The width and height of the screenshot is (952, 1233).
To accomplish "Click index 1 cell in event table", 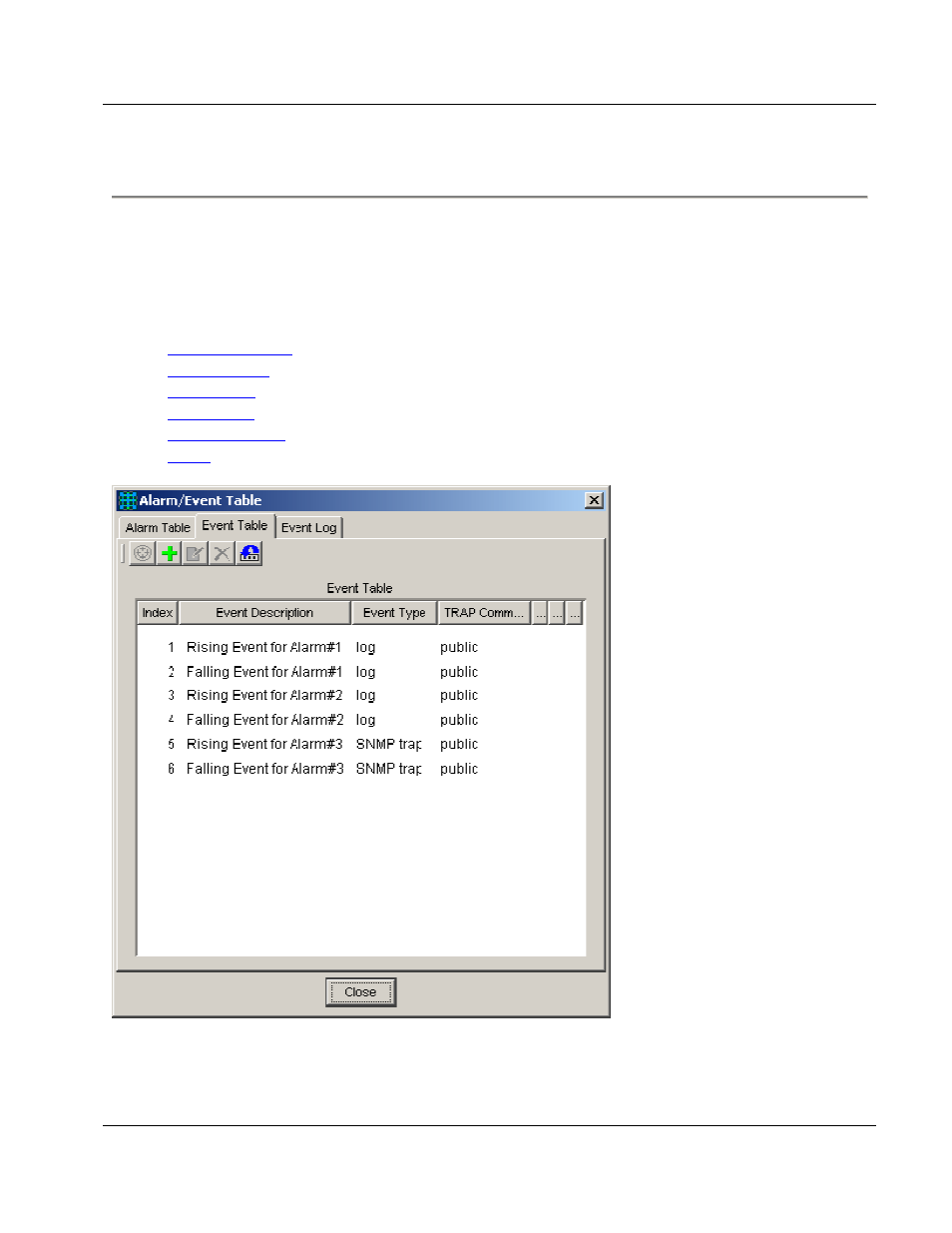I will coord(171,647).
